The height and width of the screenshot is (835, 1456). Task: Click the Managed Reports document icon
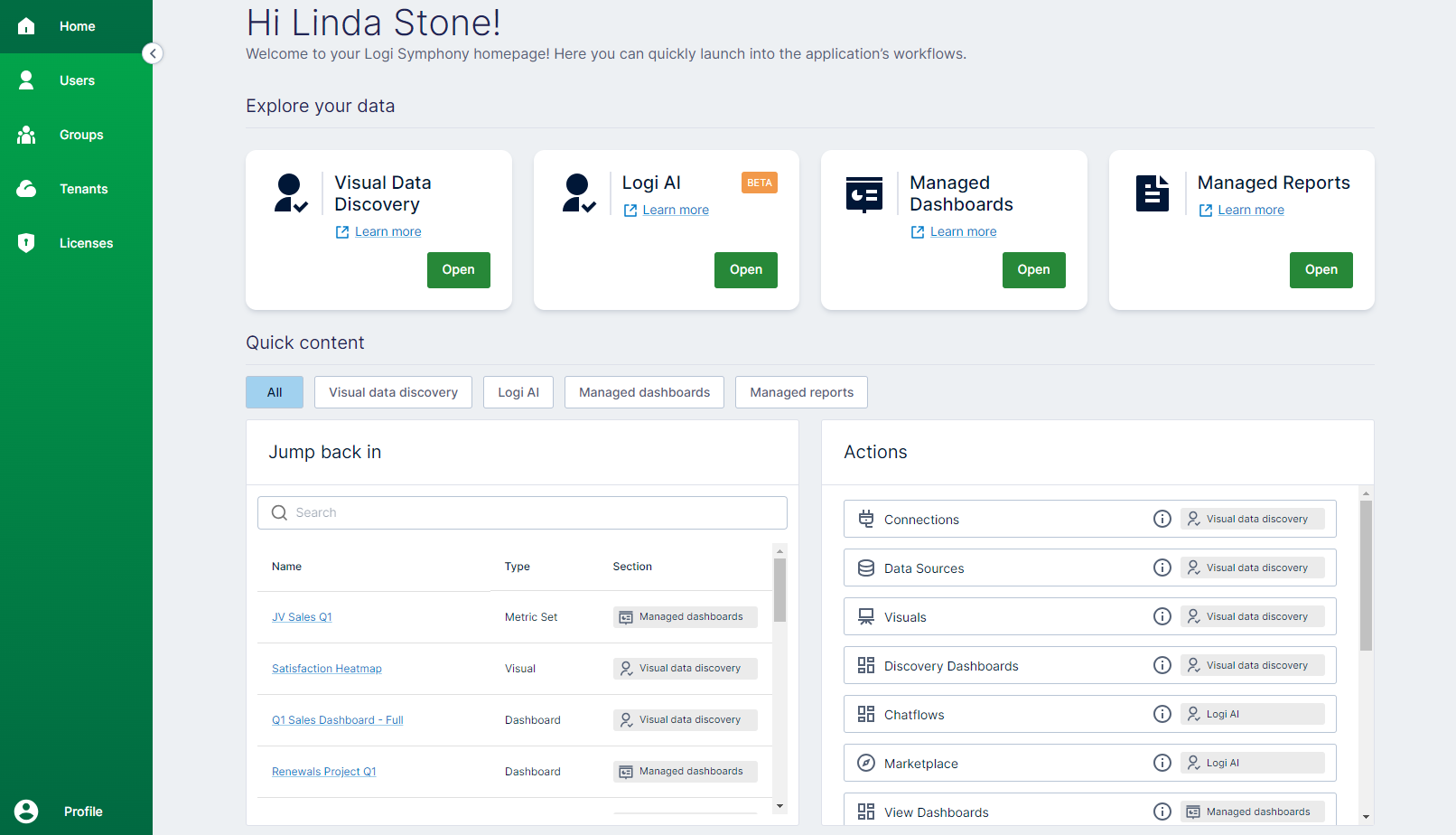click(x=1153, y=193)
